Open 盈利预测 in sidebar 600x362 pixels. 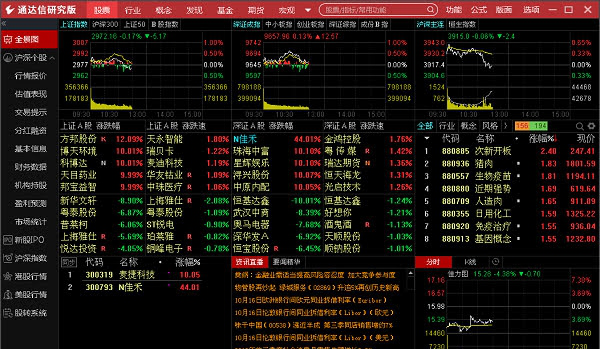point(31,204)
